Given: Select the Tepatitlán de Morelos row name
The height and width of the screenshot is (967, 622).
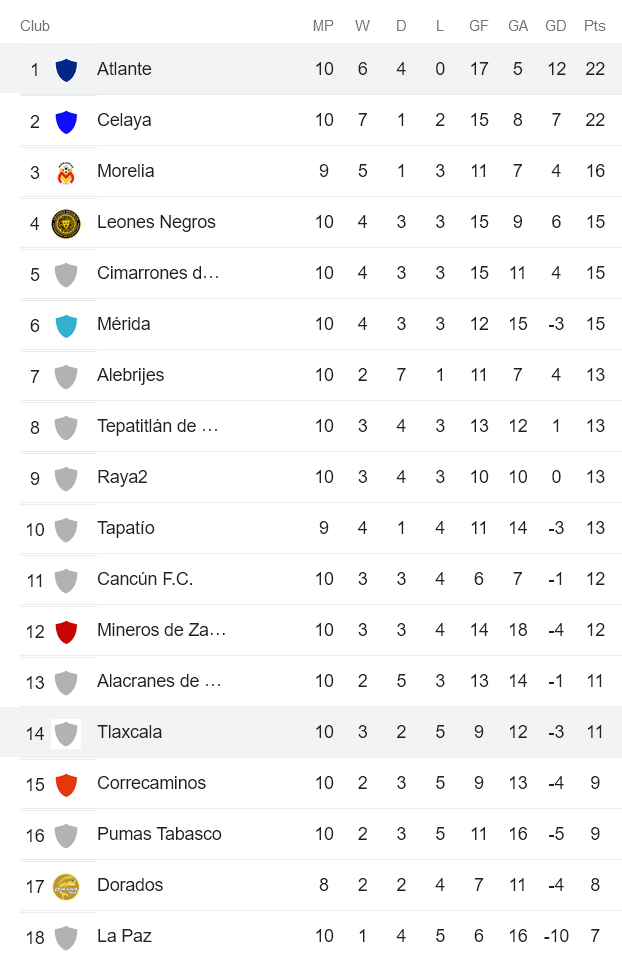Looking at the screenshot, I should pos(157,426).
